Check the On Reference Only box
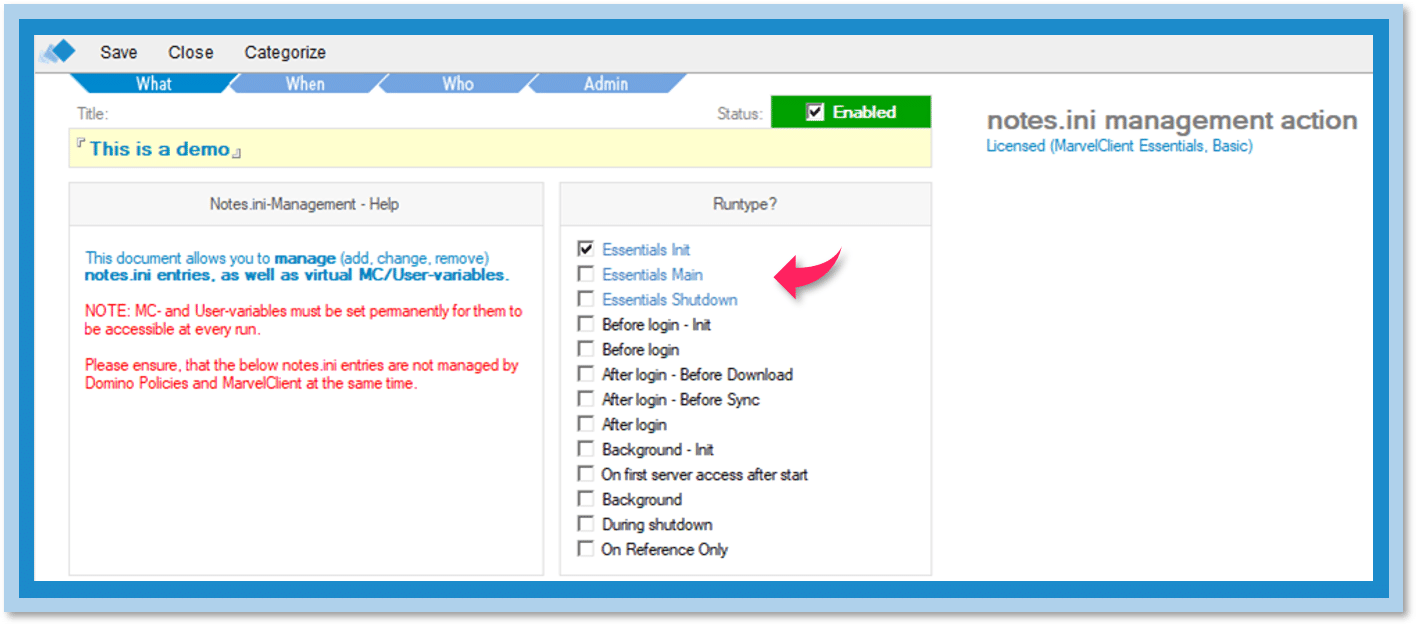Screen dimensions: 1416x625 click(x=586, y=549)
